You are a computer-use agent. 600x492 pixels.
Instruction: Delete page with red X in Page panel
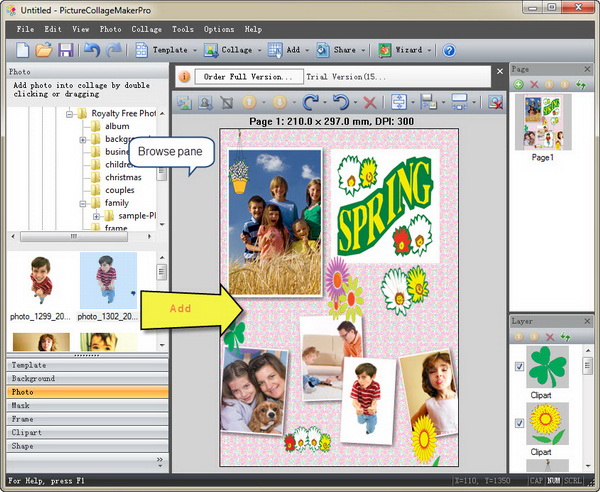(534, 85)
